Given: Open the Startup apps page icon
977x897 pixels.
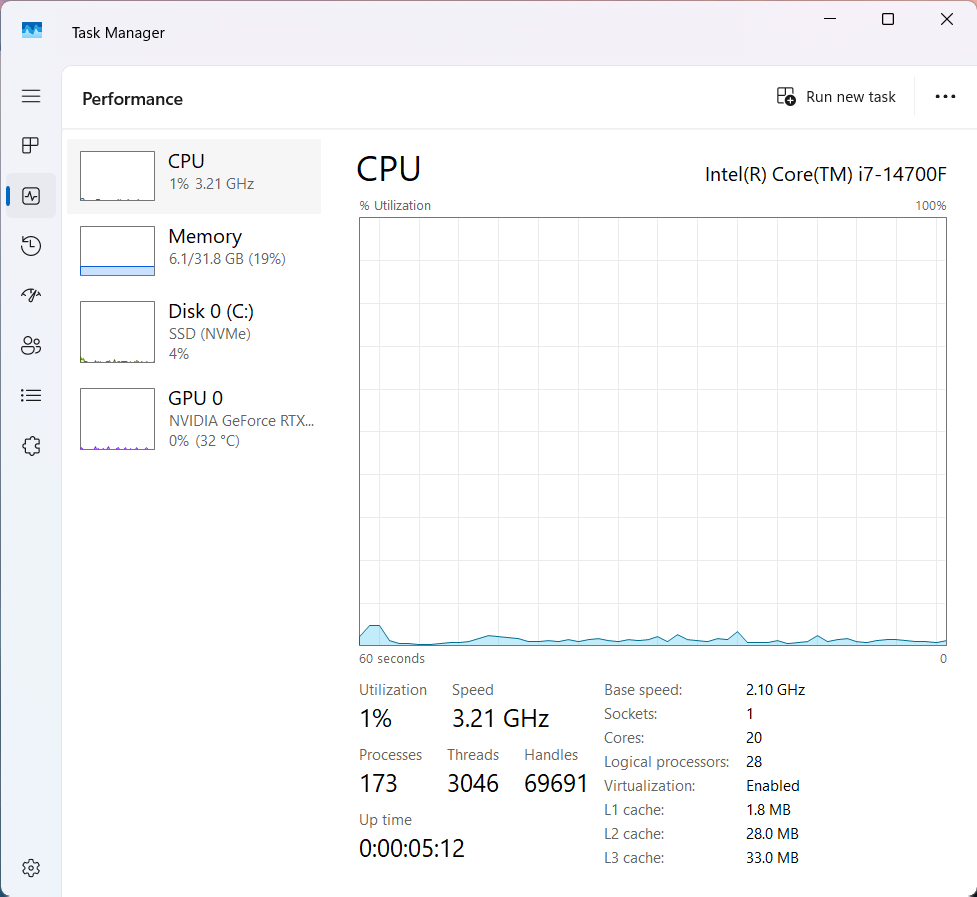Looking at the screenshot, I should point(31,295).
